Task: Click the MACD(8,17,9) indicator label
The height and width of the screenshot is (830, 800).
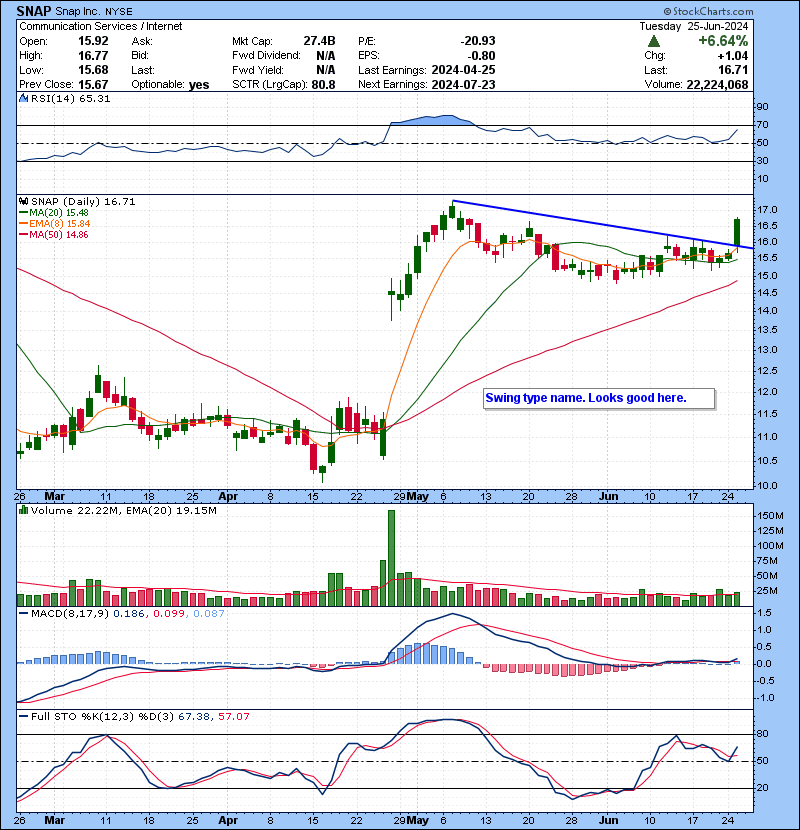Action: [70, 614]
